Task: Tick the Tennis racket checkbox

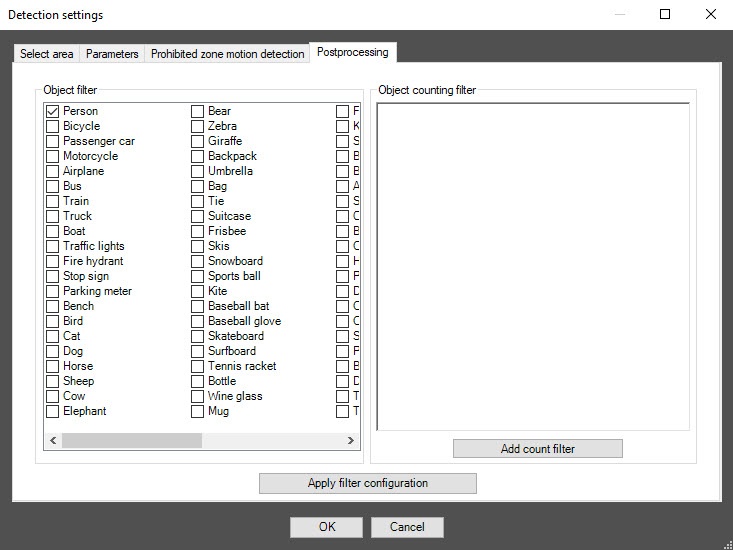Action: point(197,366)
